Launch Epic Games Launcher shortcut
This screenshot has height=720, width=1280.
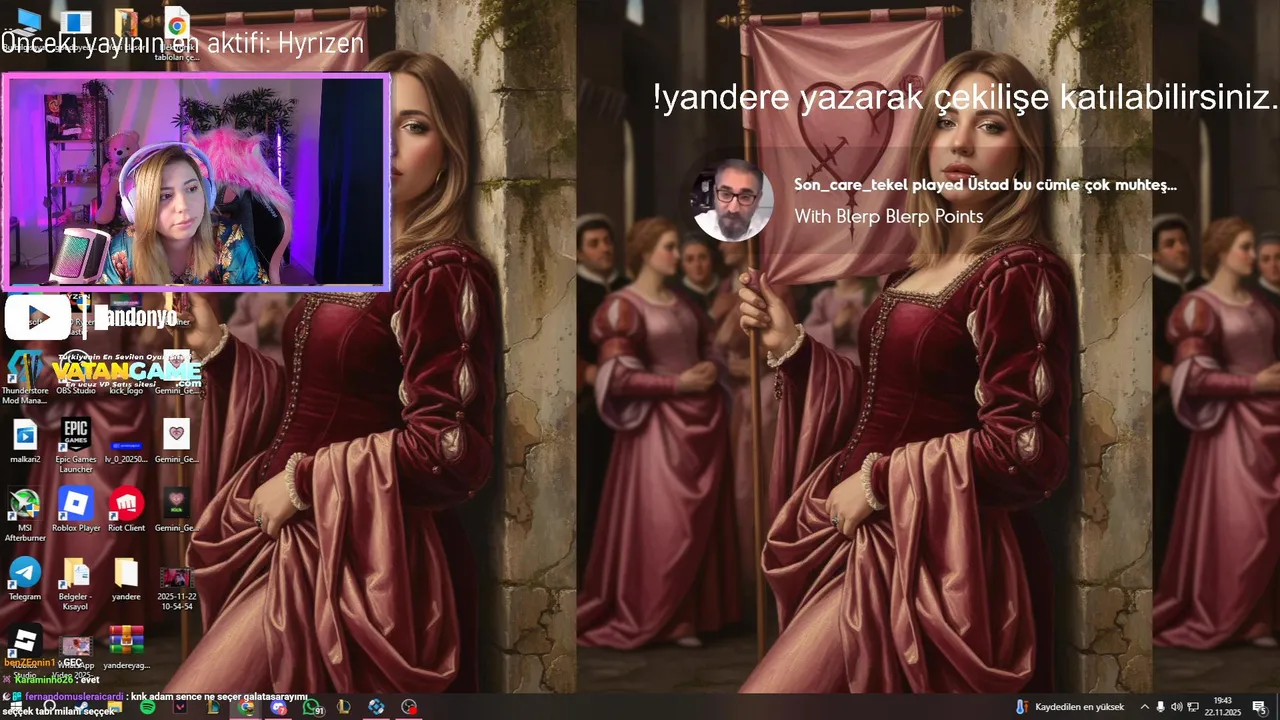click(x=76, y=445)
